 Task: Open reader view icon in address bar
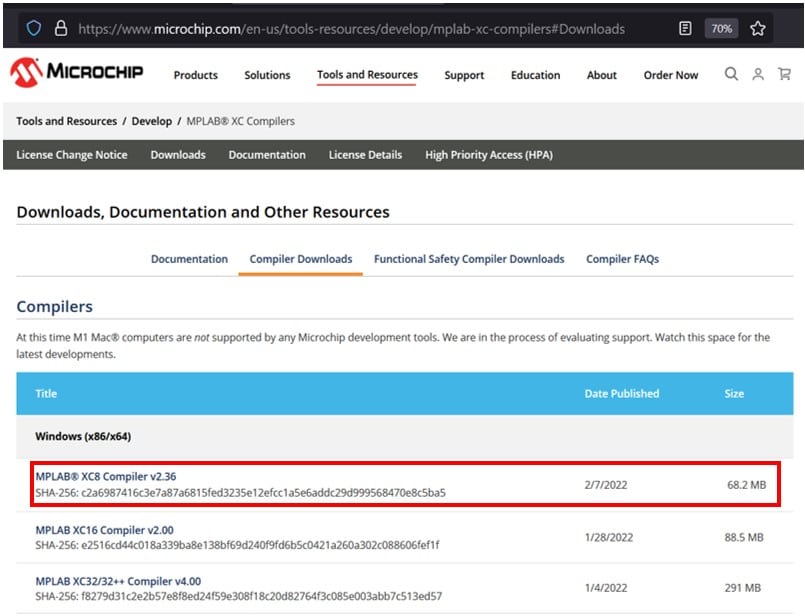pos(685,28)
